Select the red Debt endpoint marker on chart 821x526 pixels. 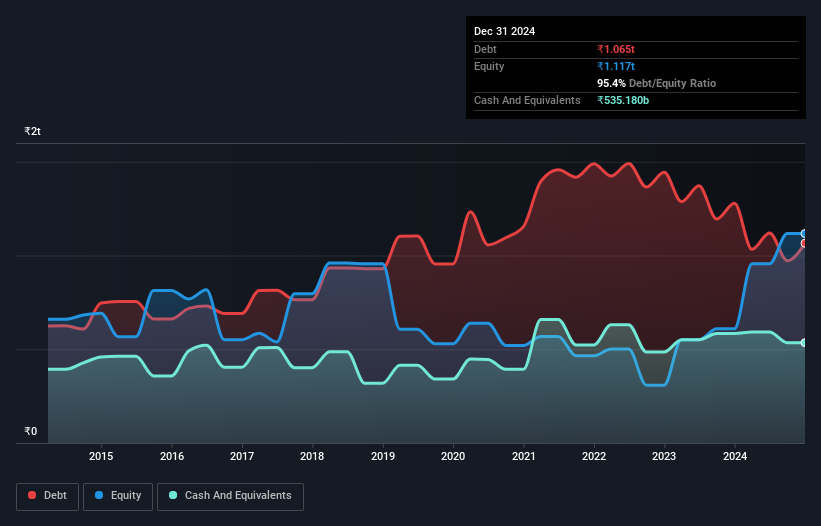tap(804, 243)
